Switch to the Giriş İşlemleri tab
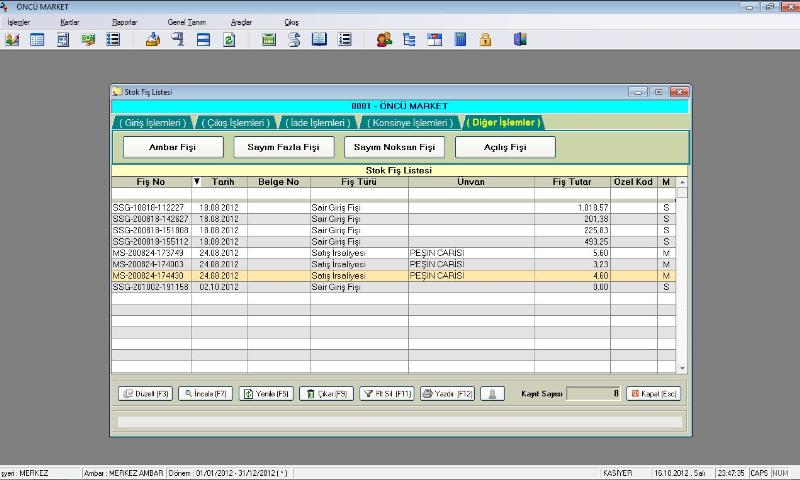The width and height of the screenshot is (800, 480). (x=153, y=123)
